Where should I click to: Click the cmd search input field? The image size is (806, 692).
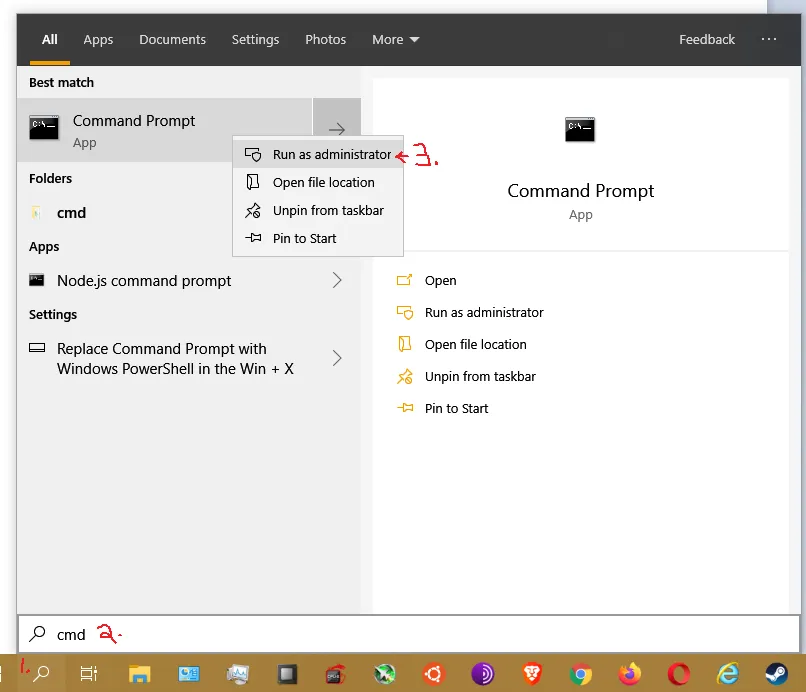tap(409, 634)
